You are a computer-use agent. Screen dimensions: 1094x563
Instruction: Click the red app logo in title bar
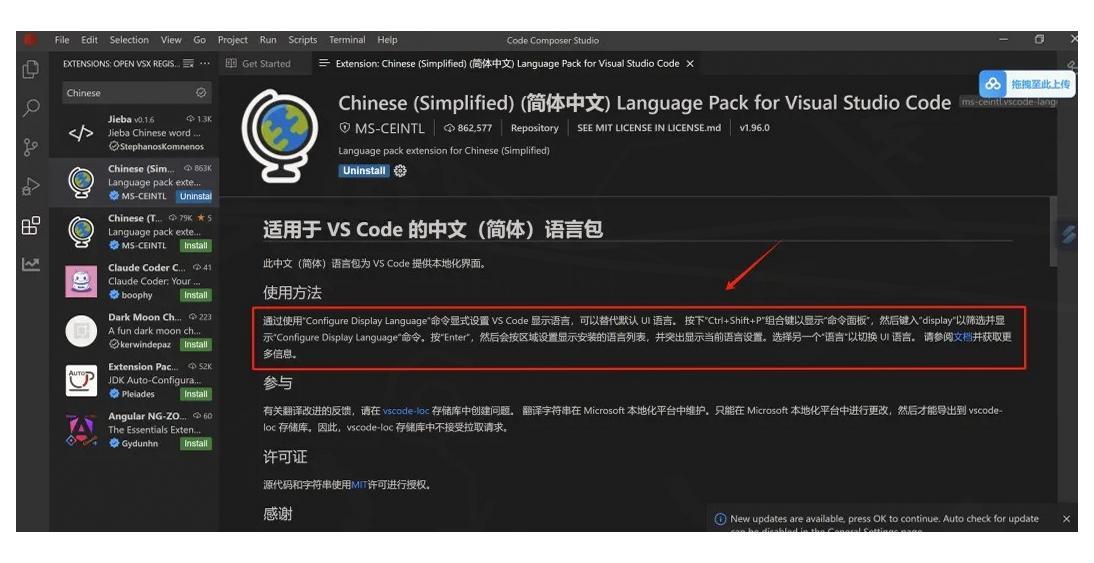pos(30,40)
